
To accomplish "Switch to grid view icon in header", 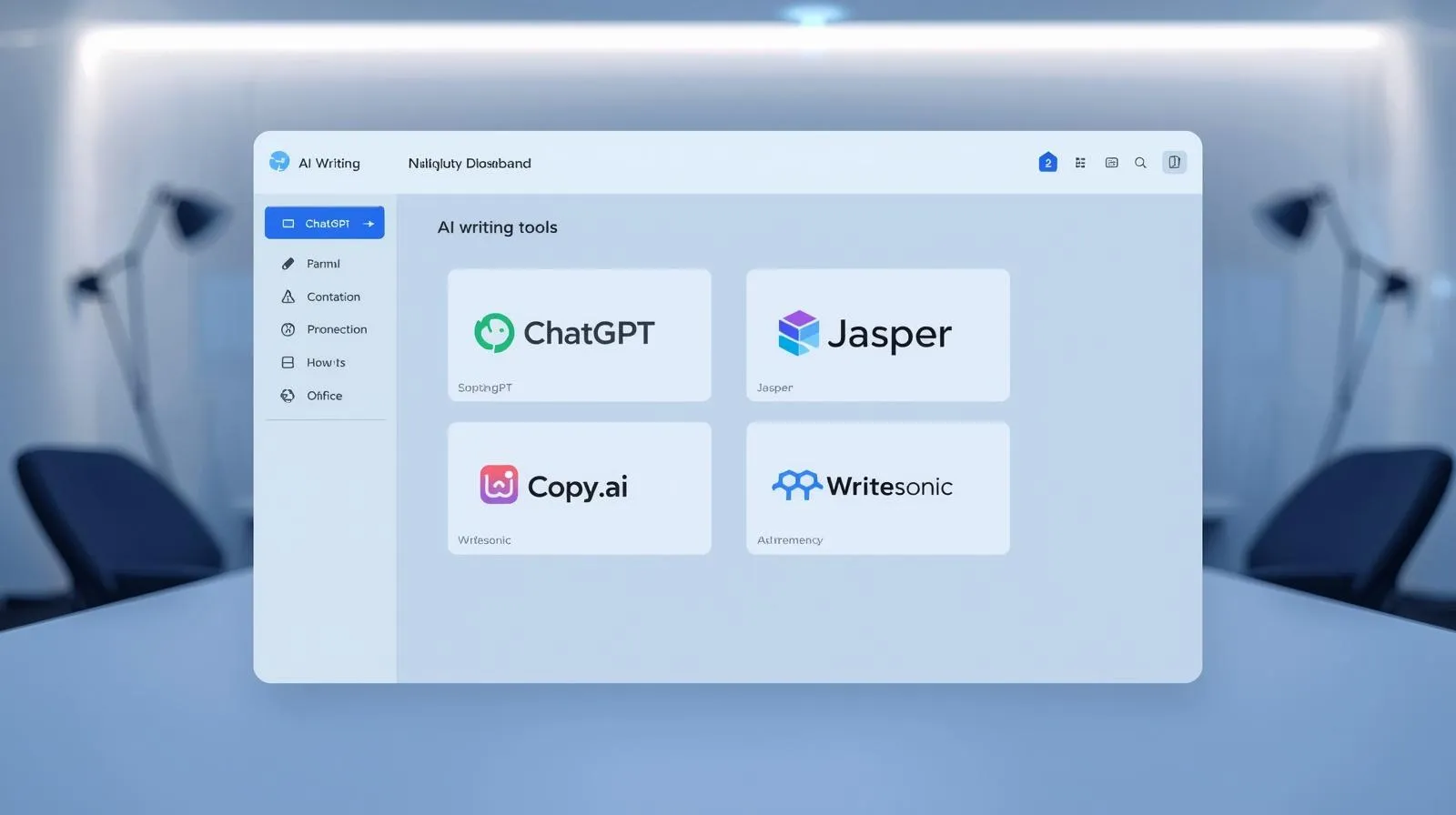I will tap(1080, 163).
